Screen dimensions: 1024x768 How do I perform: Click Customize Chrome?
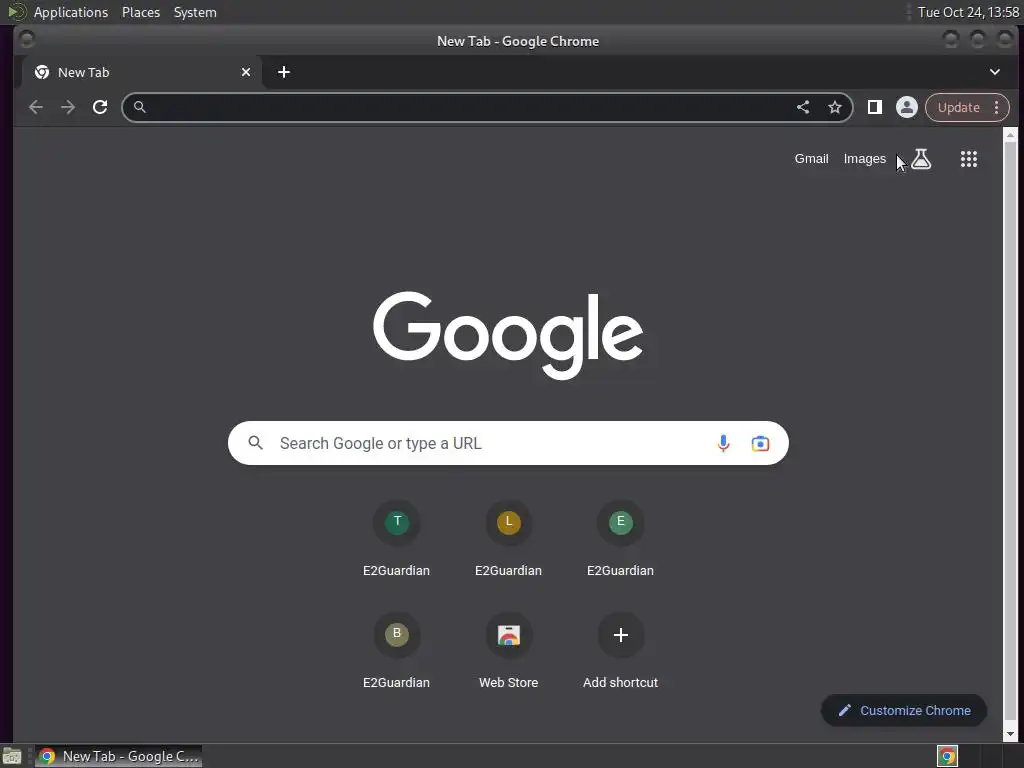click(x=904, y=711)
